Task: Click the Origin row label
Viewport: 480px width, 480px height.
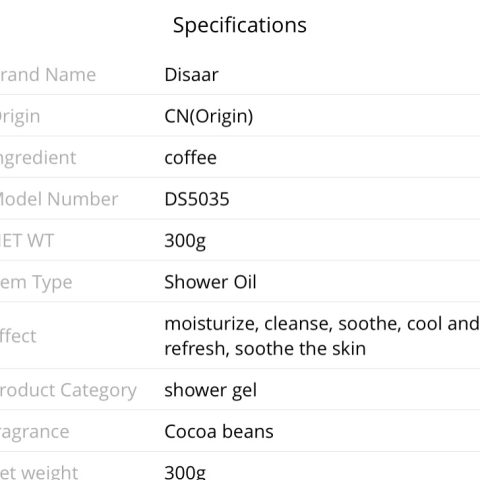Action: pos(20,117)
